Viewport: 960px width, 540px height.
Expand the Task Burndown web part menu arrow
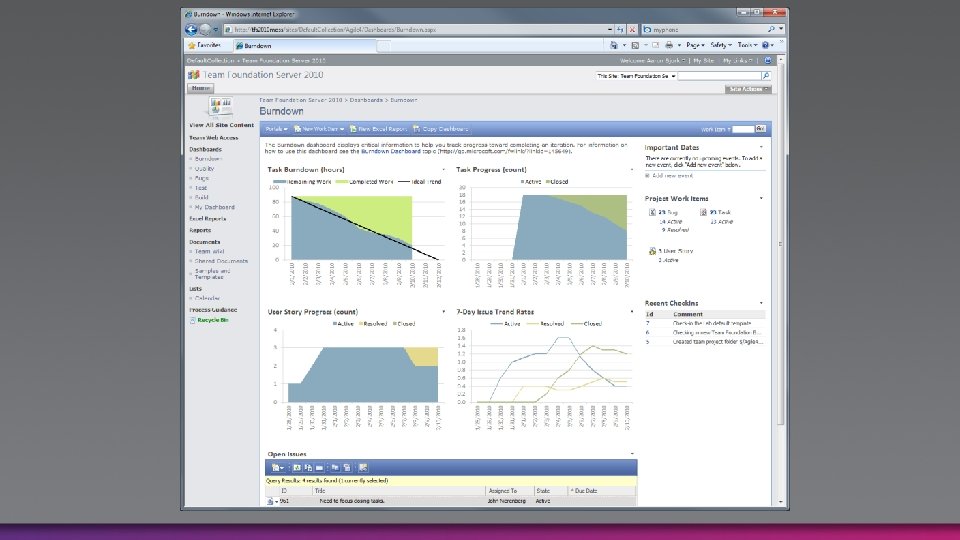click(443, 170)
